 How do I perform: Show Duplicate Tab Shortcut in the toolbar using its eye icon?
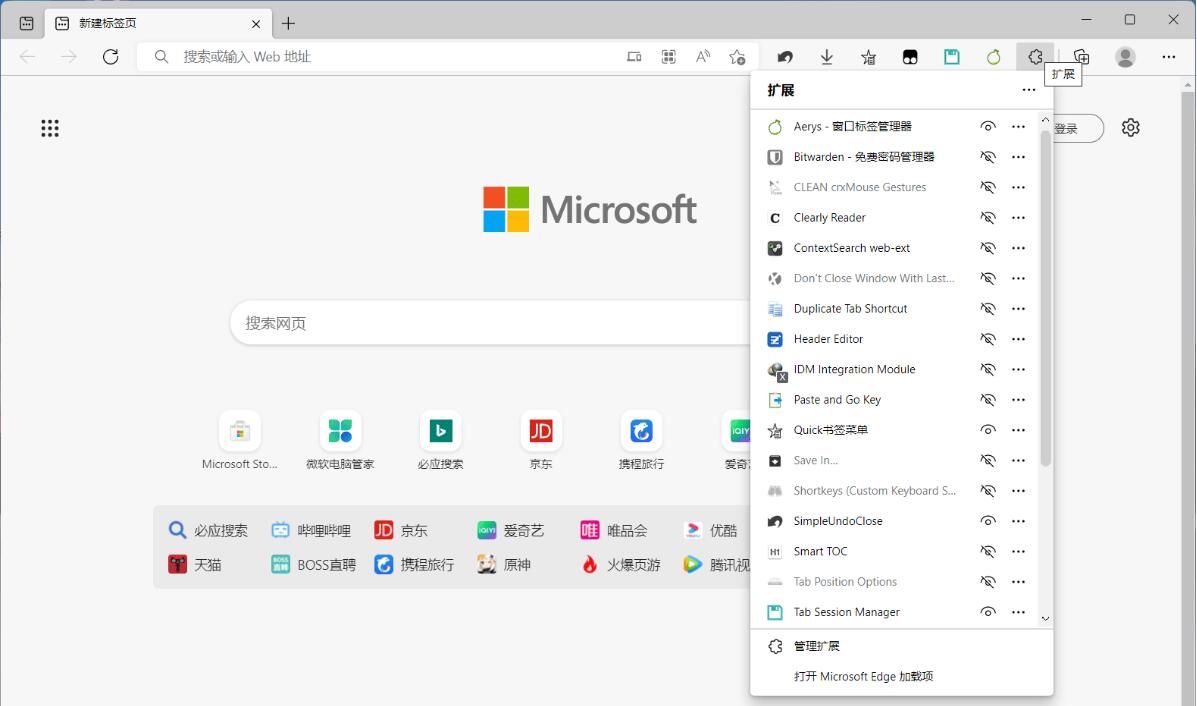(988, 308)
